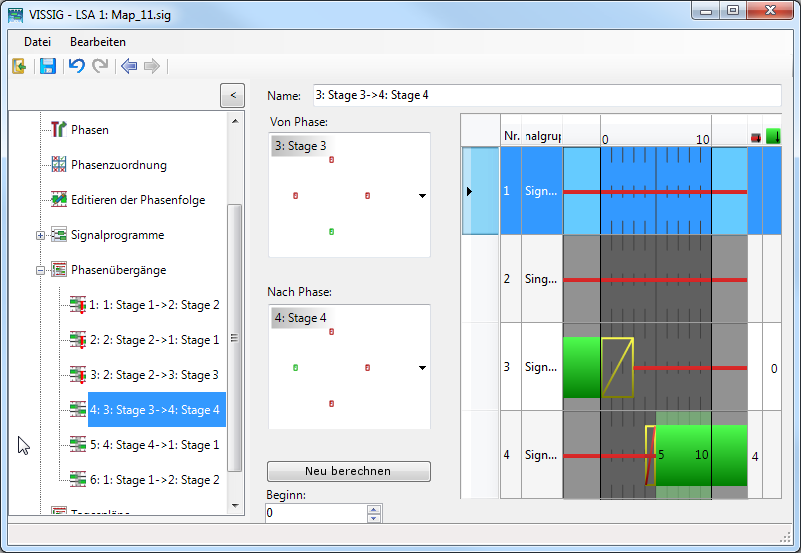Select the Phasen tree icon
This screenshot has height=553, width=801.
59,130
